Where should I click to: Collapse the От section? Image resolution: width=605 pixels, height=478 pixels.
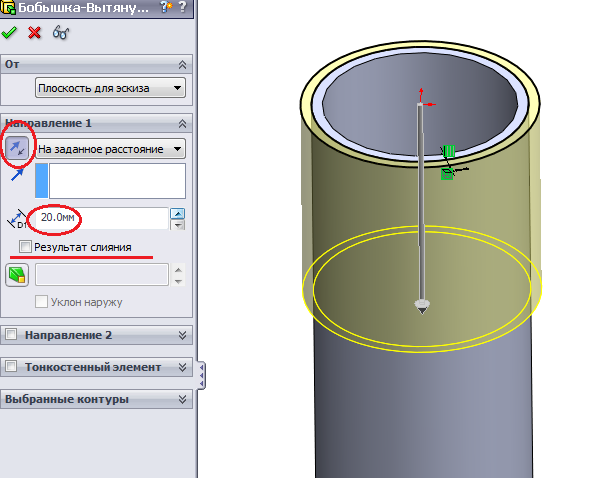point(183,64)
